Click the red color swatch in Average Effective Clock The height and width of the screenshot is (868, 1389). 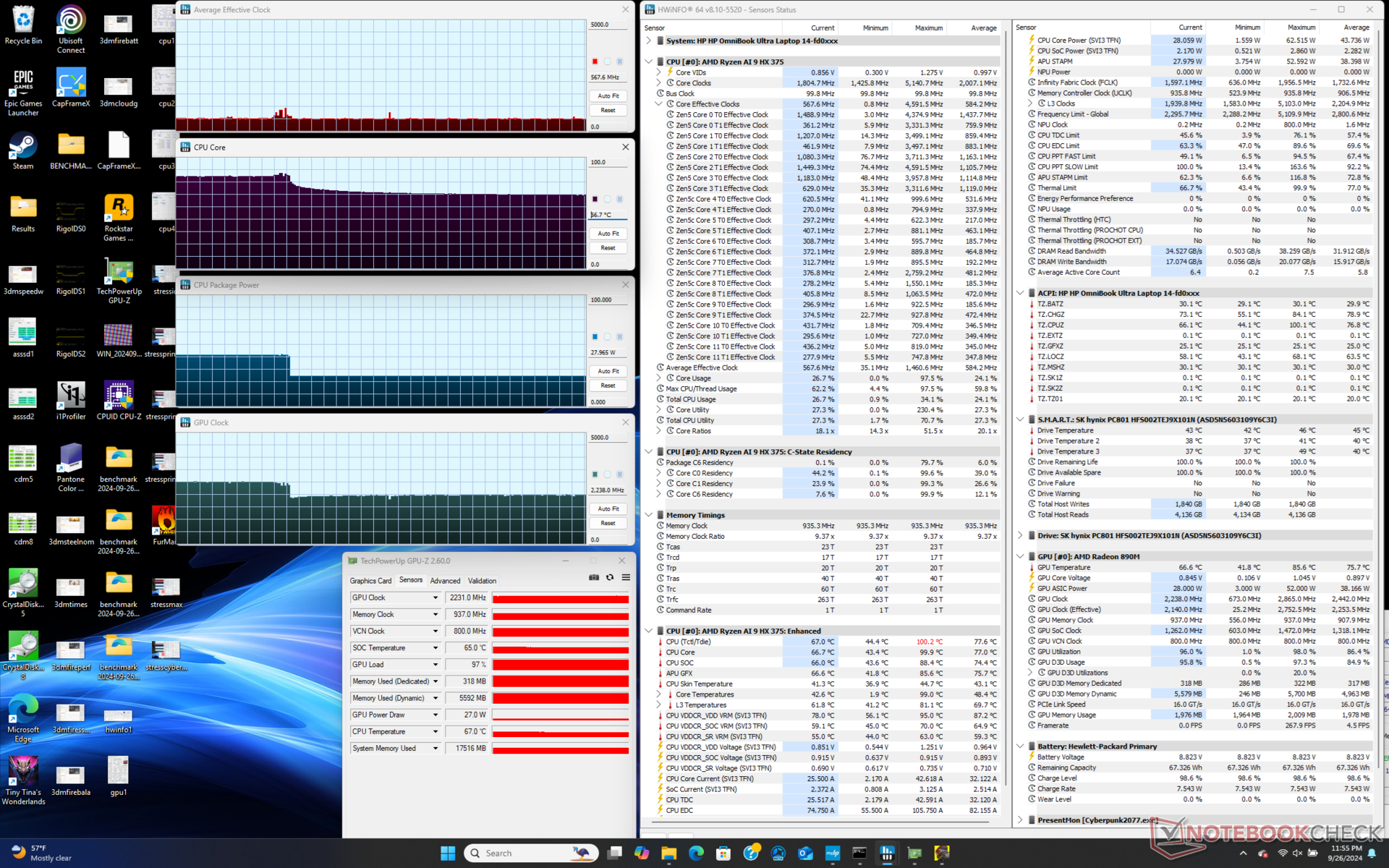click(595, 61)
